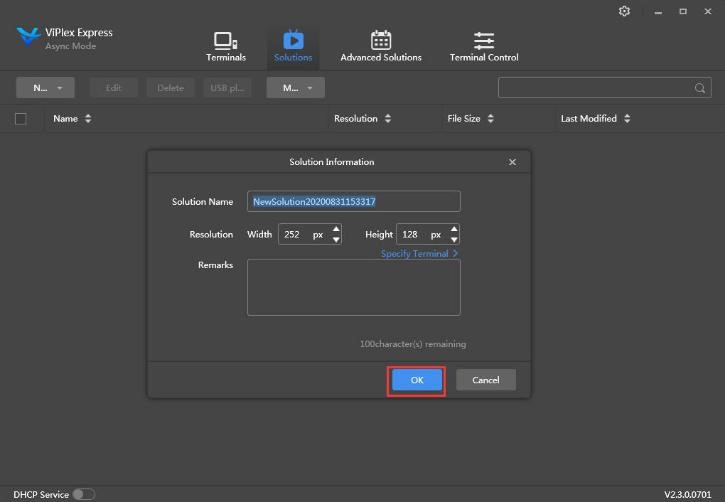Expand the N... new solution dropdown
Screen dimensions: 725x502
(x=45, y=88)
